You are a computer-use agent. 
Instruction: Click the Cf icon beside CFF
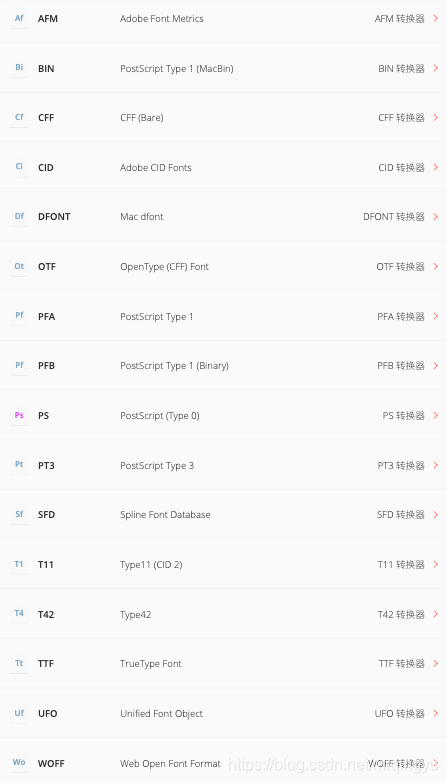click(19, 117)
